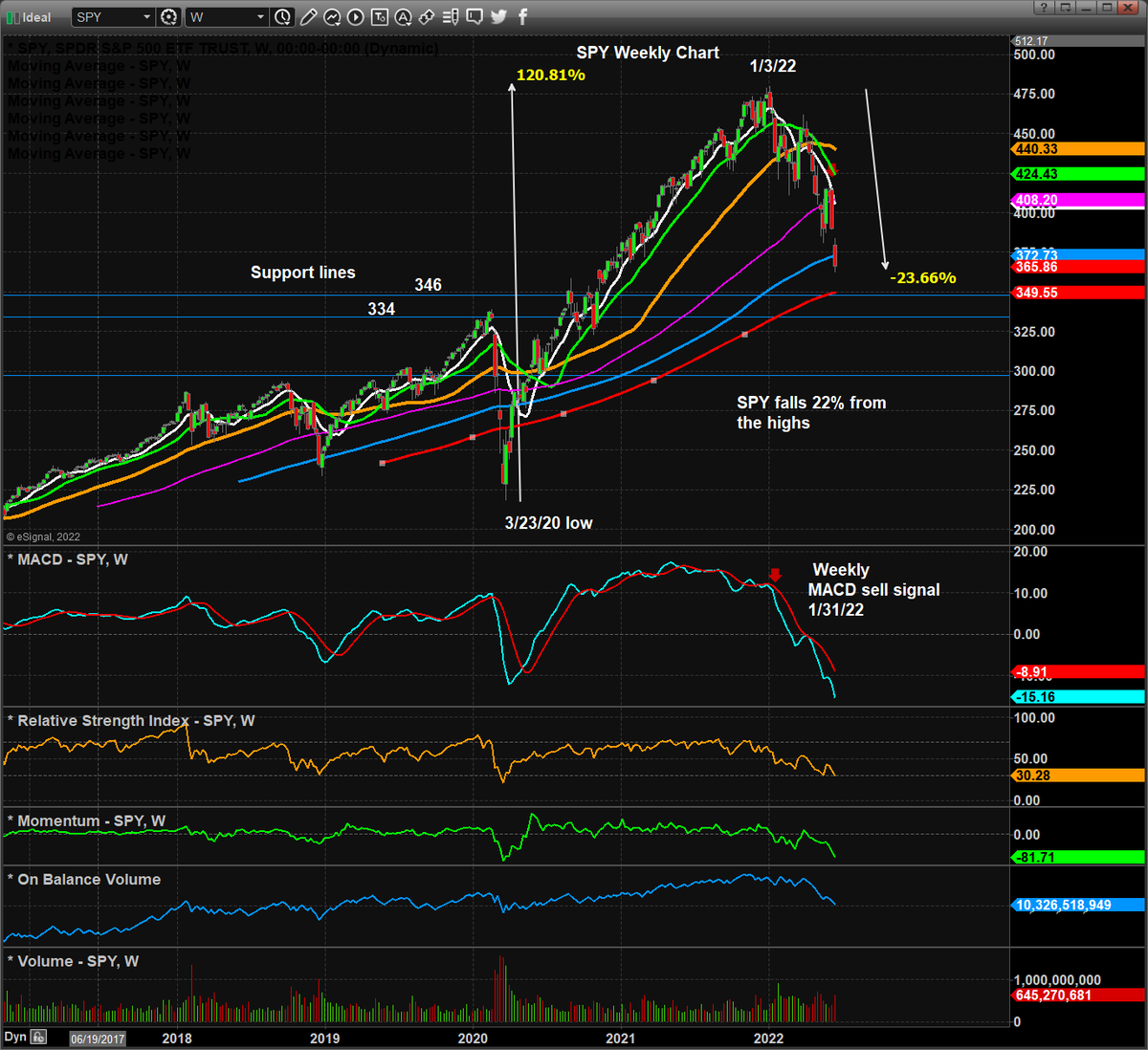Click the 1/3/22 high annotation
The height and width of the screenshot is (1050, 1148).
click(773, 66)
